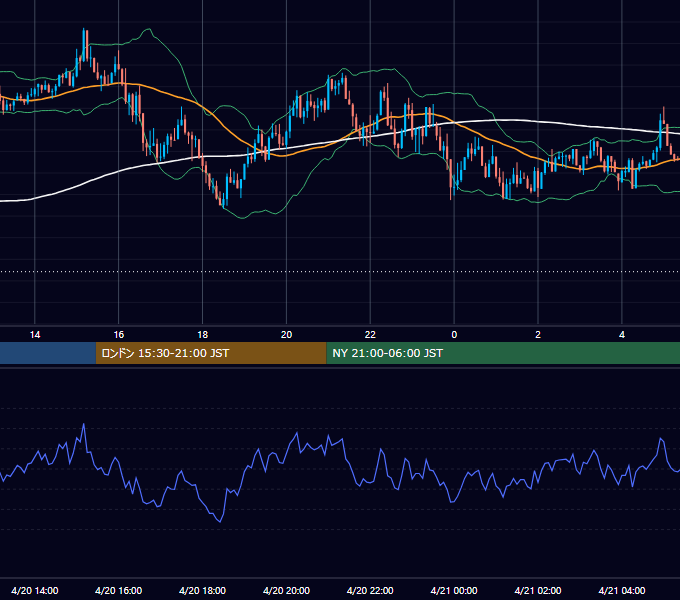The height and width of the screenshot is (600, 680).
Task: Click the hour label 22 on price chart axis
Action: click(x=370, y=335)
